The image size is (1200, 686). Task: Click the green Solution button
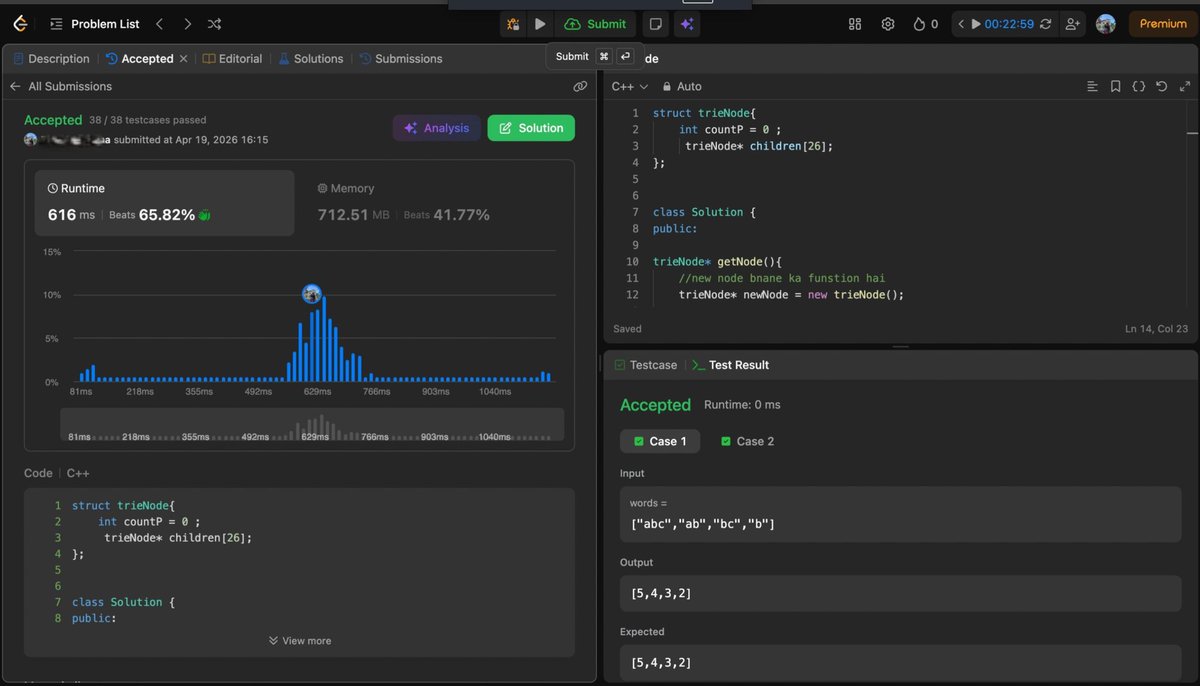click(531, 128)
